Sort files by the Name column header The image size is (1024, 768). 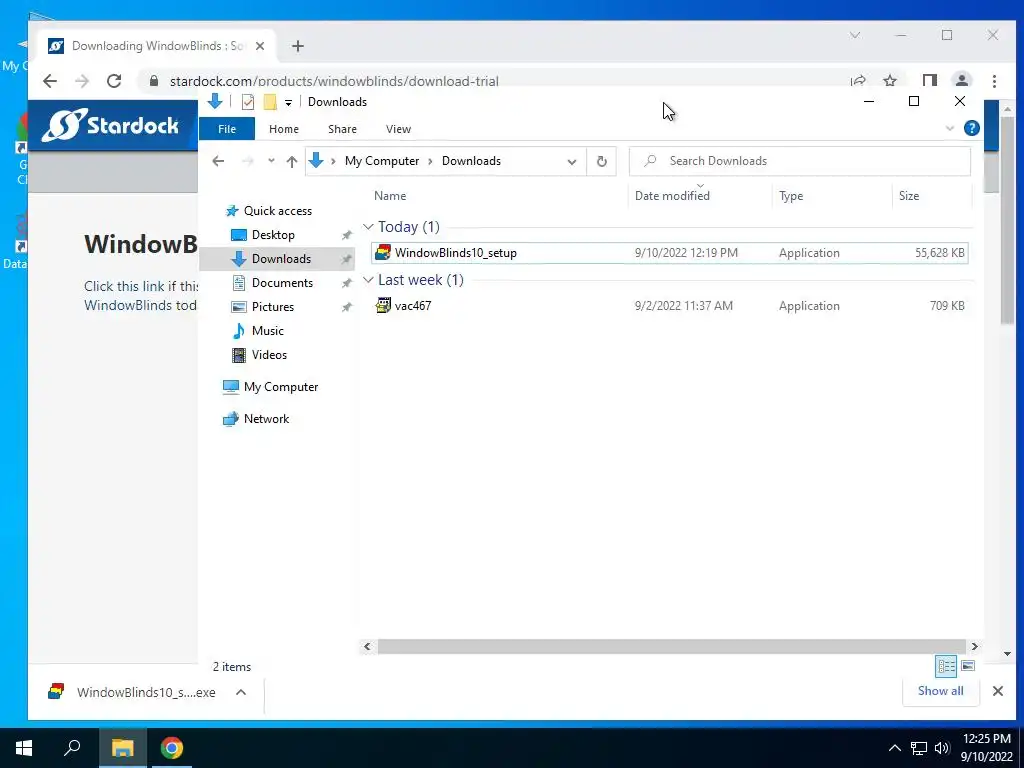[x=390, y=196]
